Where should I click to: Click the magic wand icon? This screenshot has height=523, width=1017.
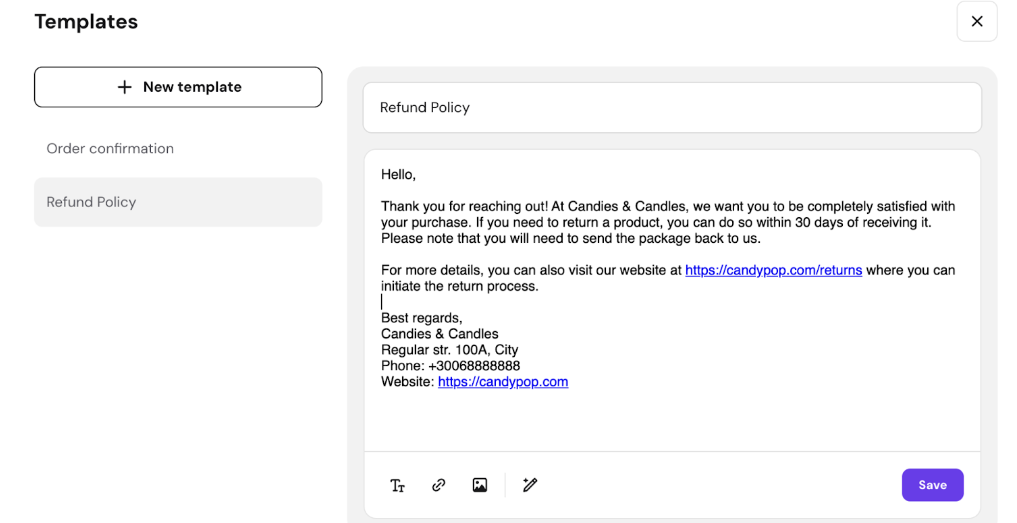point(530,485)
